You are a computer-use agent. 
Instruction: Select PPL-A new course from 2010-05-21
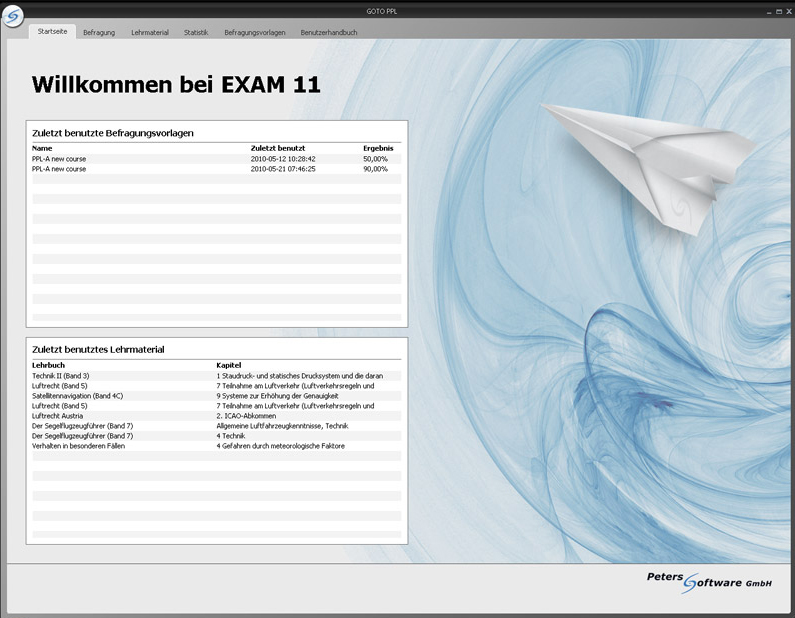click(216, 169)
